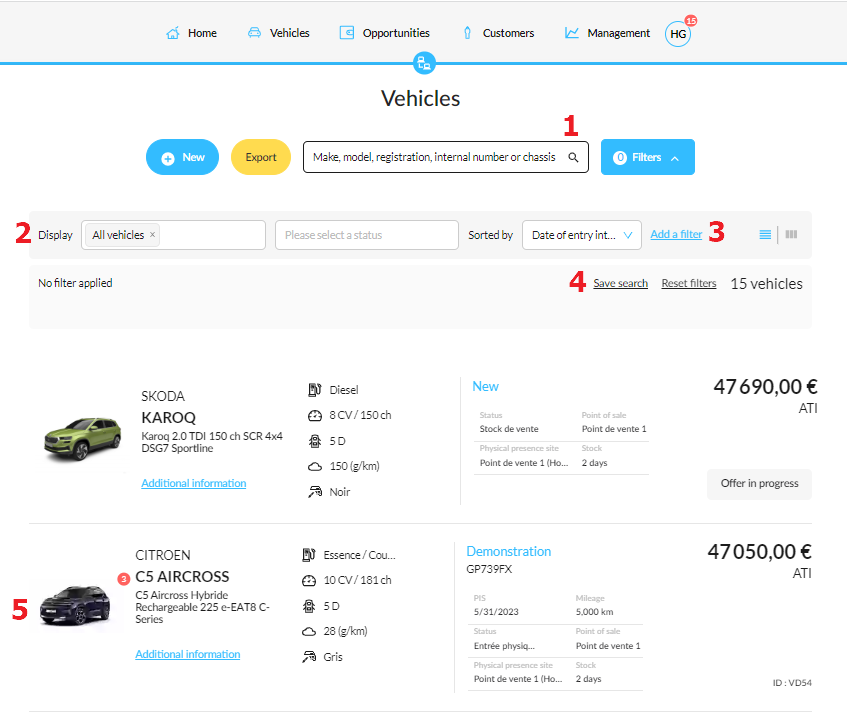Click the Diesel fuel pump icon

314,390
